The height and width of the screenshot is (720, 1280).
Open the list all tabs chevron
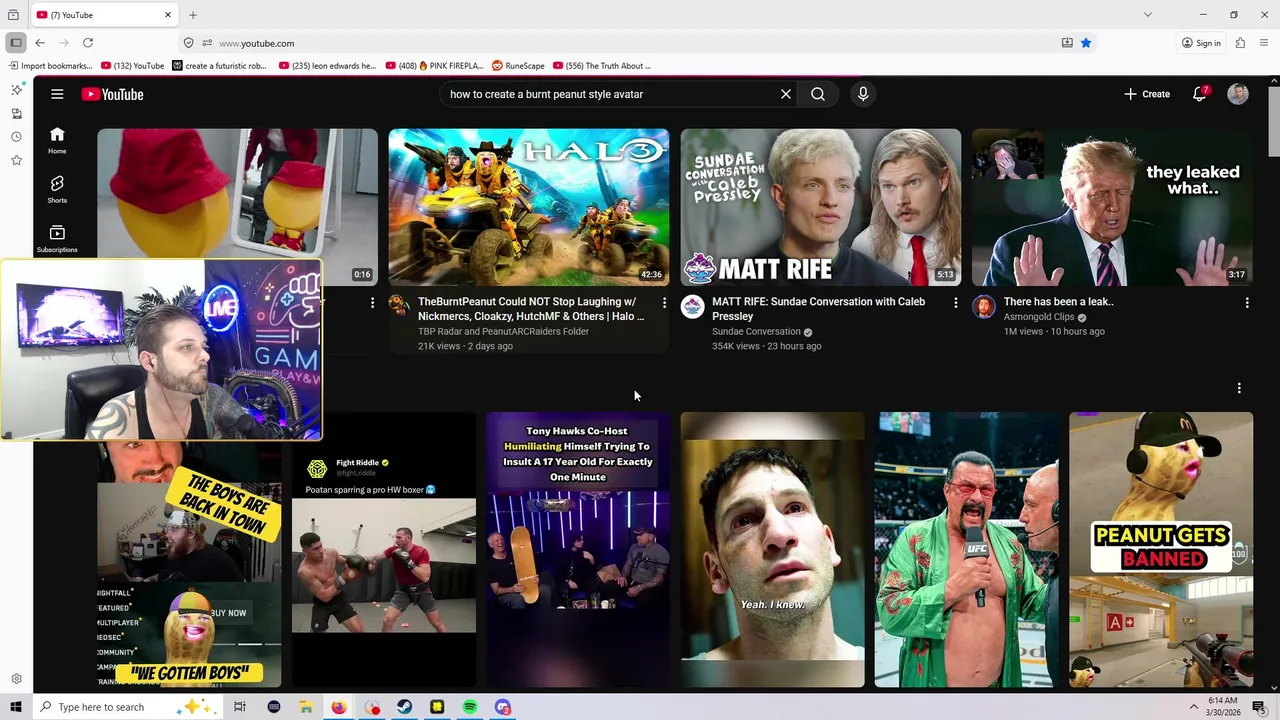[x=1148, y=15]
